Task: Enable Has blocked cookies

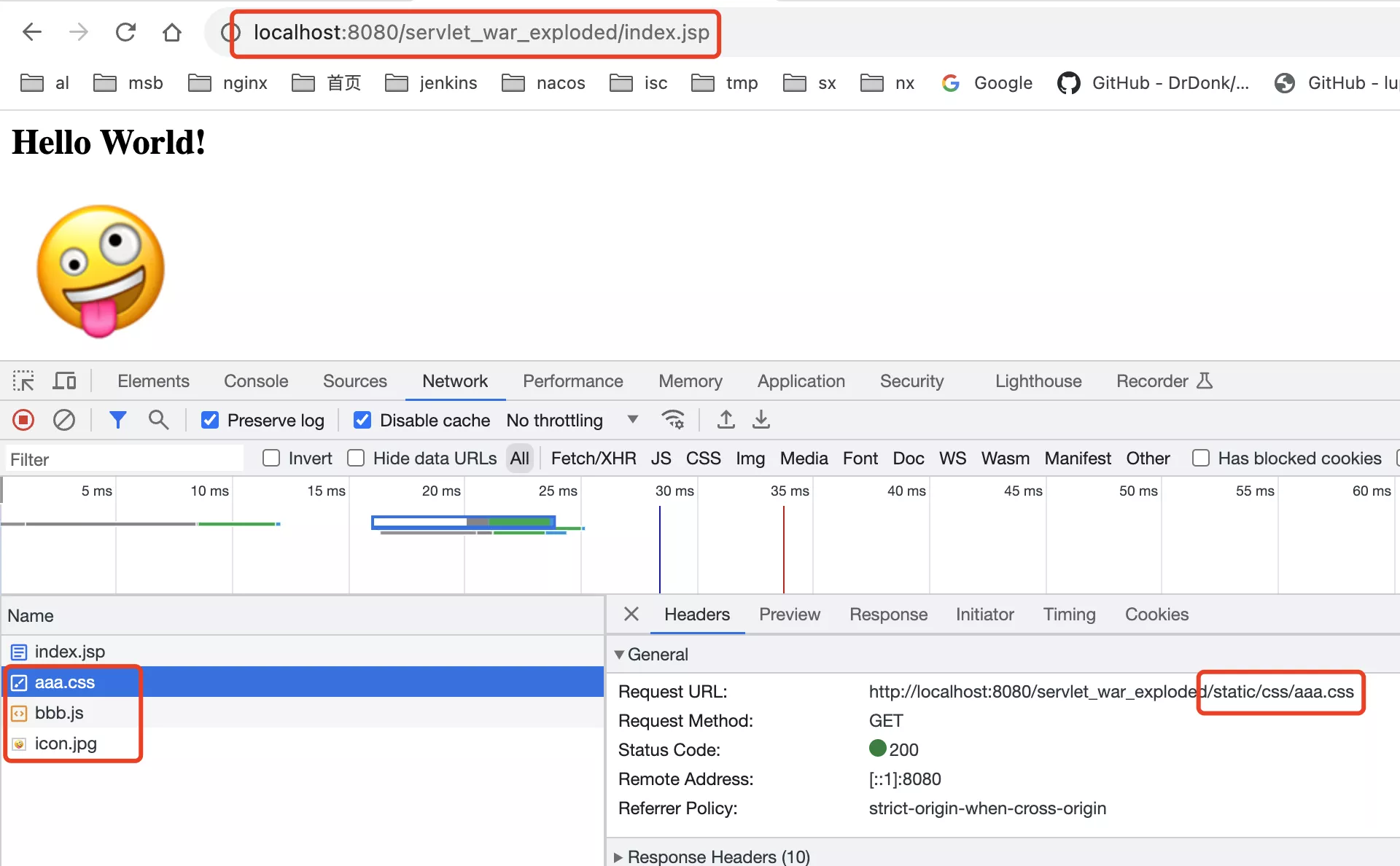Action: [1200, 459]
